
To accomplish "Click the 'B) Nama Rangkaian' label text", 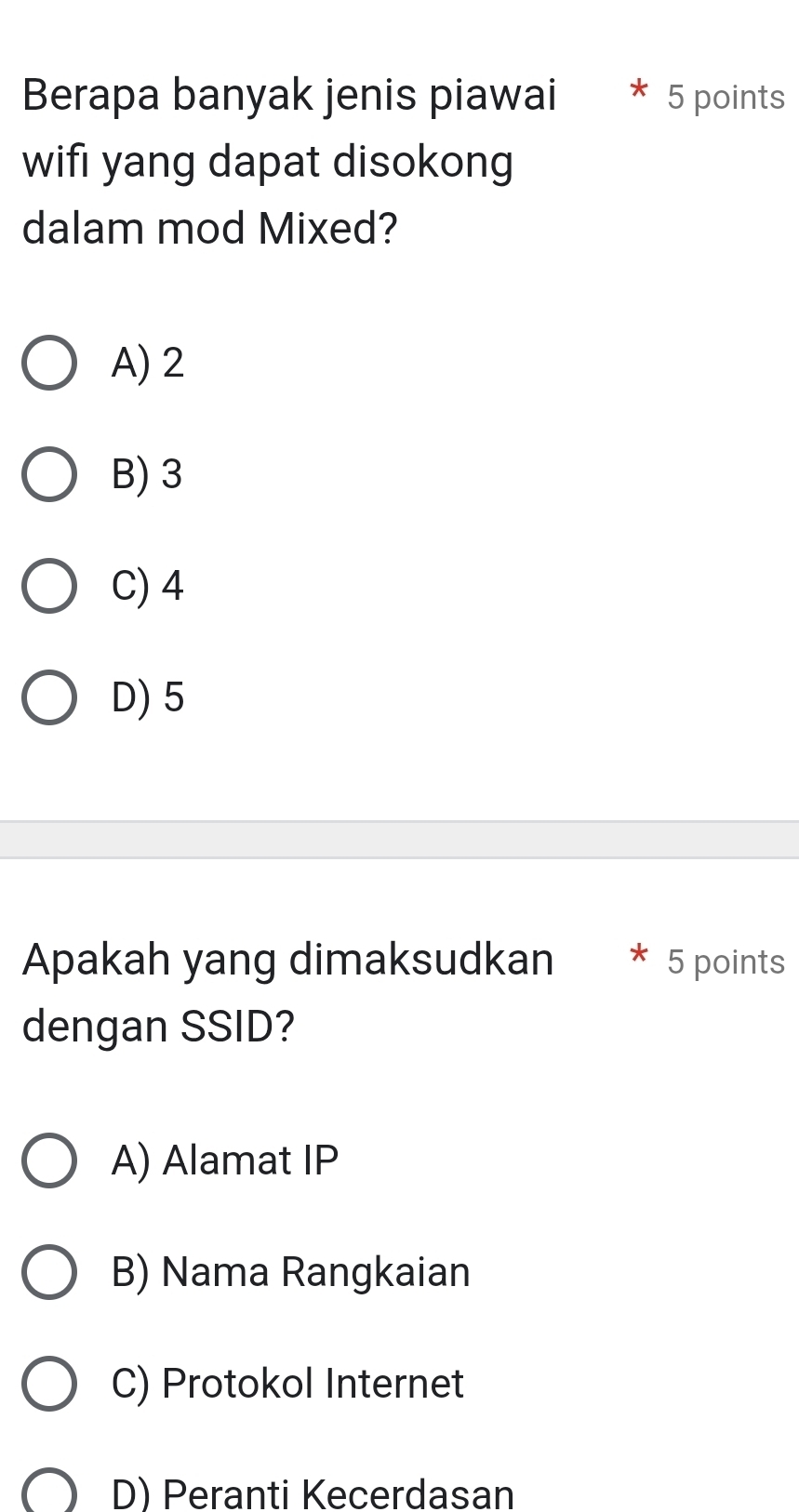I will (x=290, y=1272).
